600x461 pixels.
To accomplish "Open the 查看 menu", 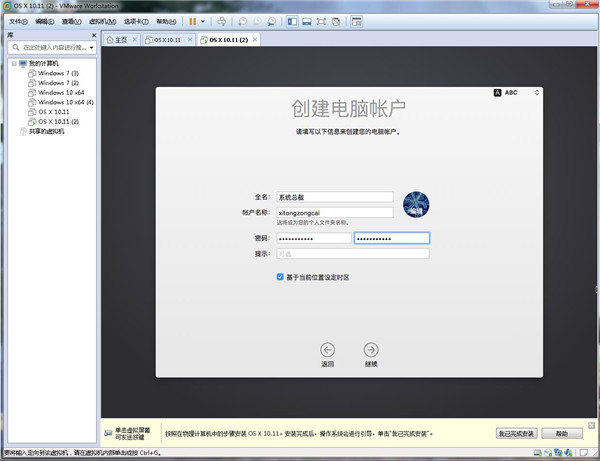I will pos(72,22).
